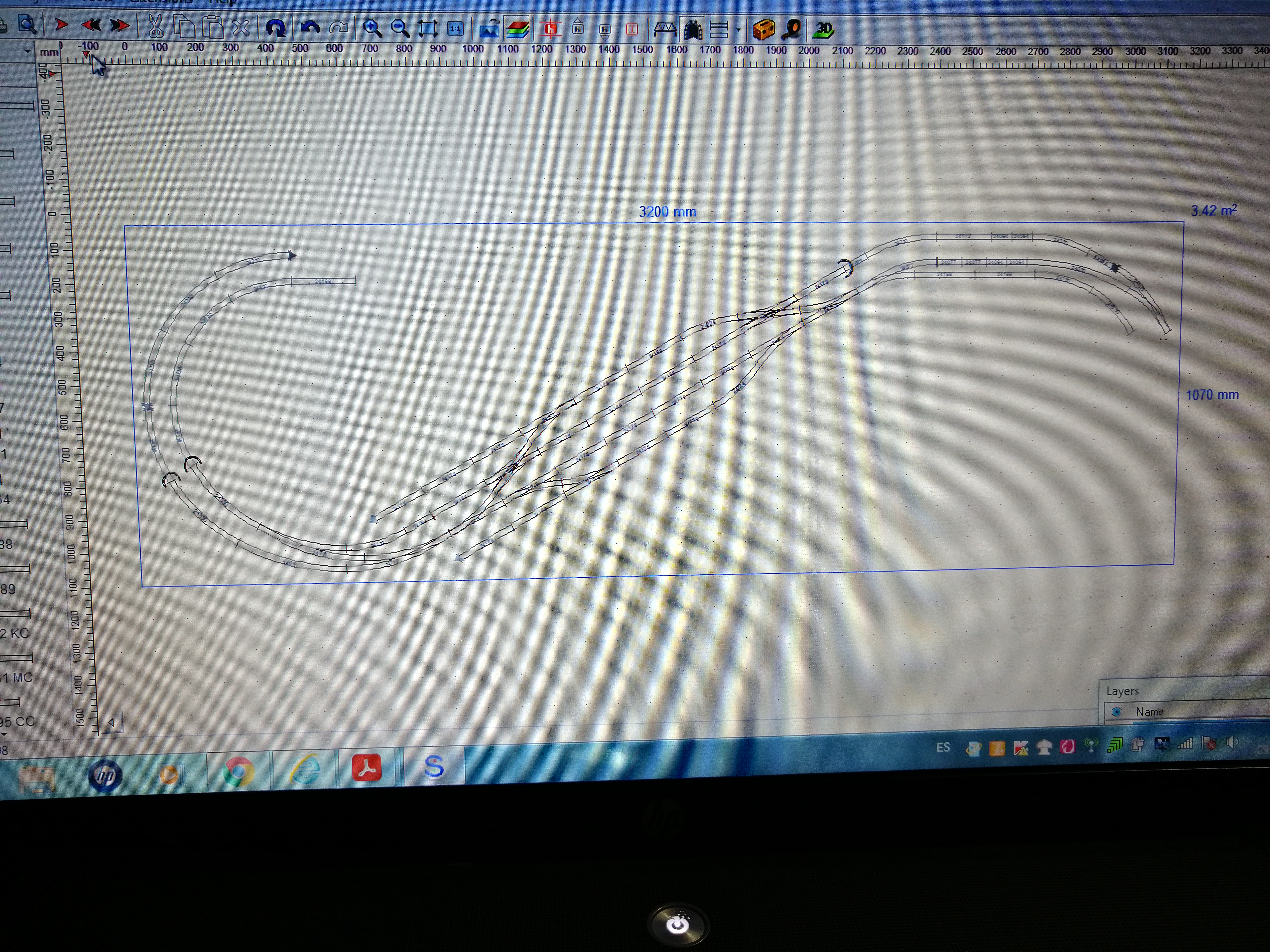Click the 1070 mm baseboard height label
Viewport: 1270px width, 952px height.
[1212, 395]
